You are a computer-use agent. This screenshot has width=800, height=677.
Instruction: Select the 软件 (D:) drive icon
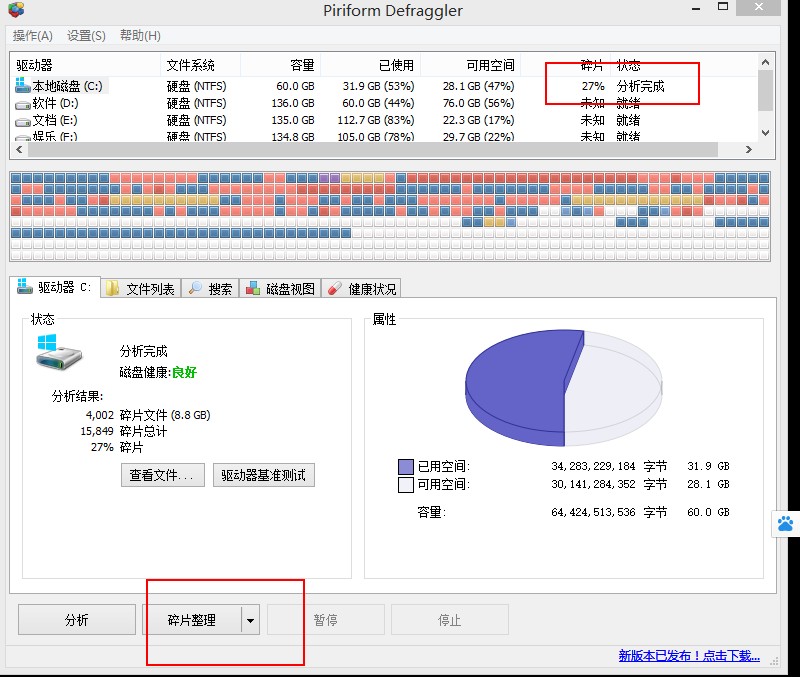click(22, 105)
